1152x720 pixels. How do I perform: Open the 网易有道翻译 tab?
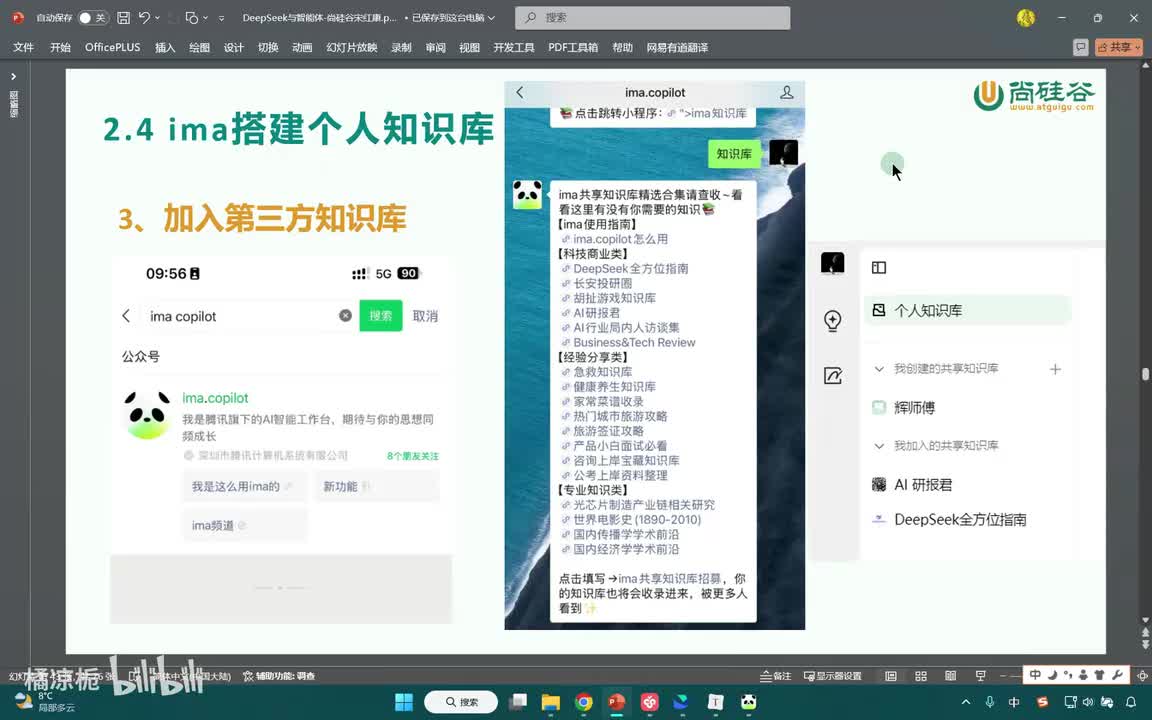677,47
